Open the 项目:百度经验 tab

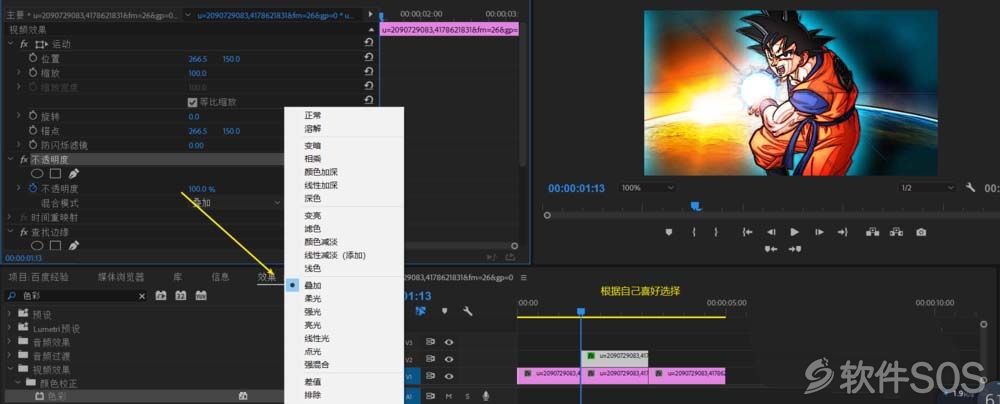[x=39, y=277]
